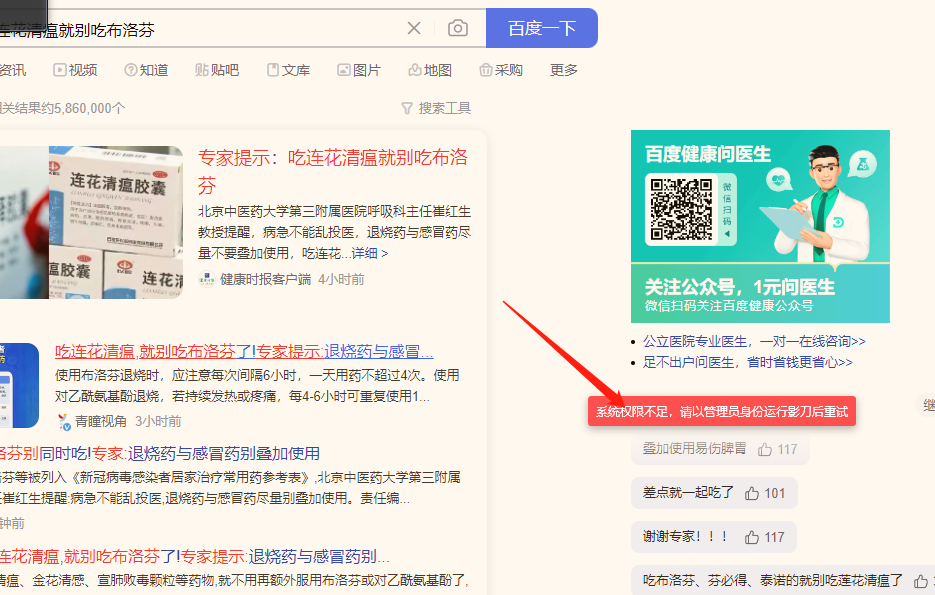Click the 百度一下 search button

(541, 28)
